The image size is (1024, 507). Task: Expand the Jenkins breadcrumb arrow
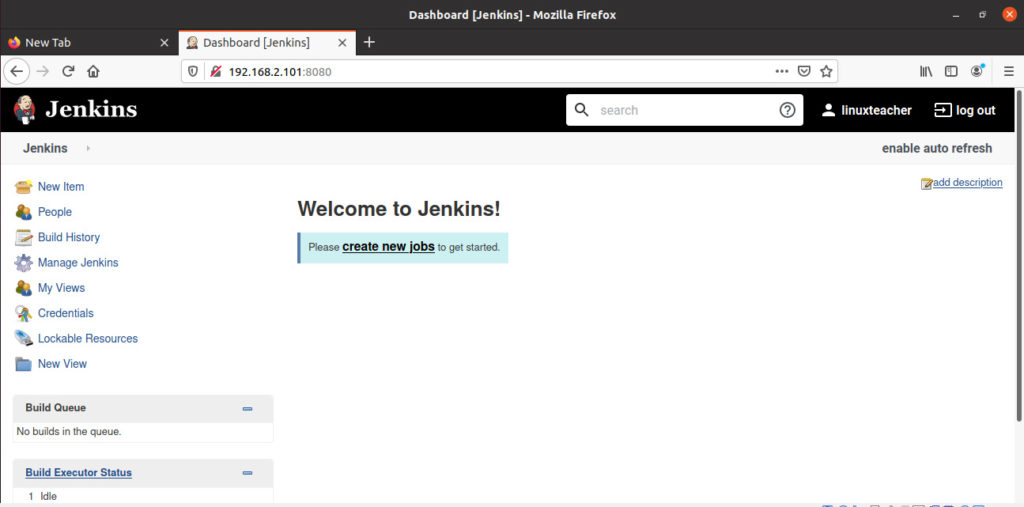pos(88,148)
